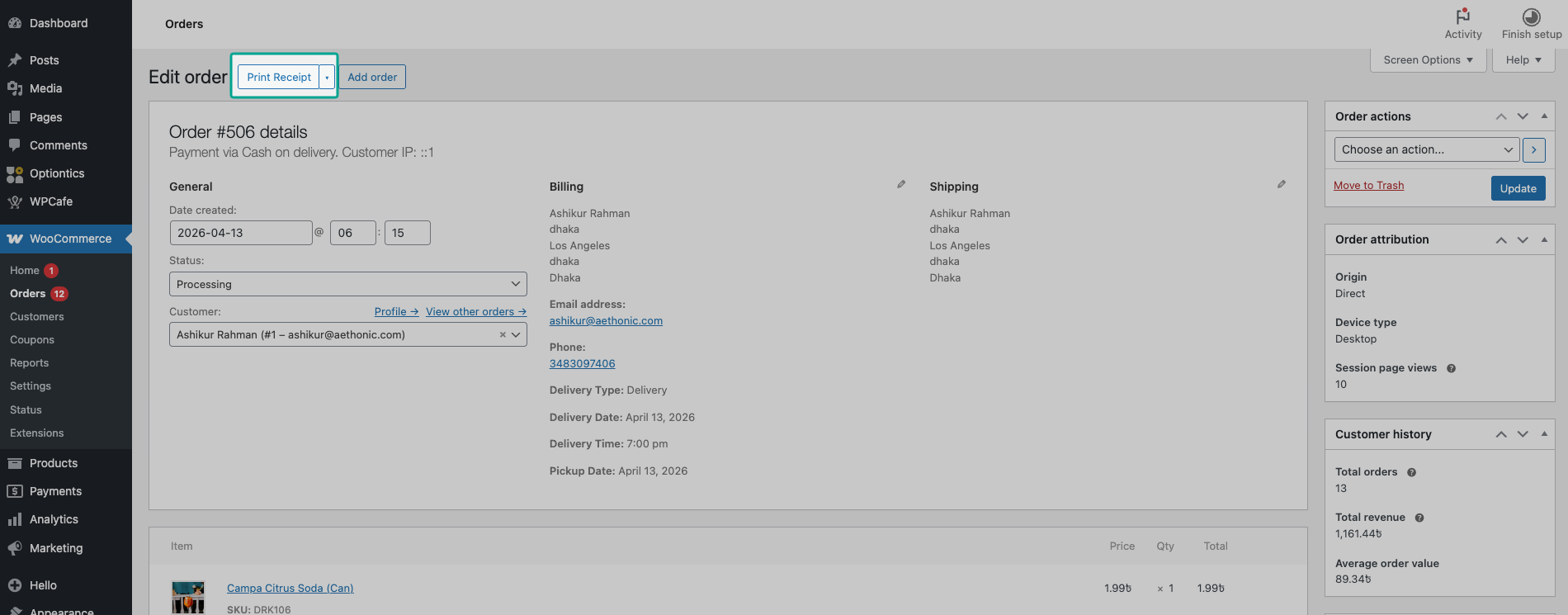Collapse the Order actions panel
The image size is (1568, 615).
(1544, 116)
